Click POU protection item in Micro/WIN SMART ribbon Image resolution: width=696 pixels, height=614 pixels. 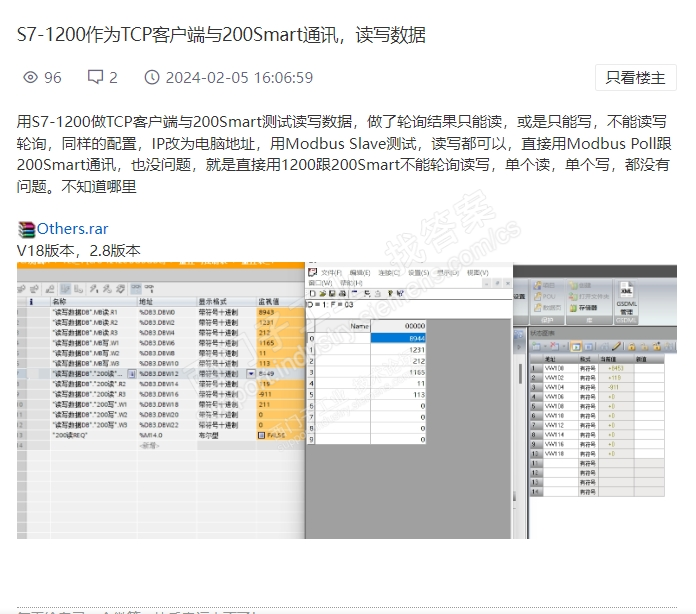tap(545, 296)
